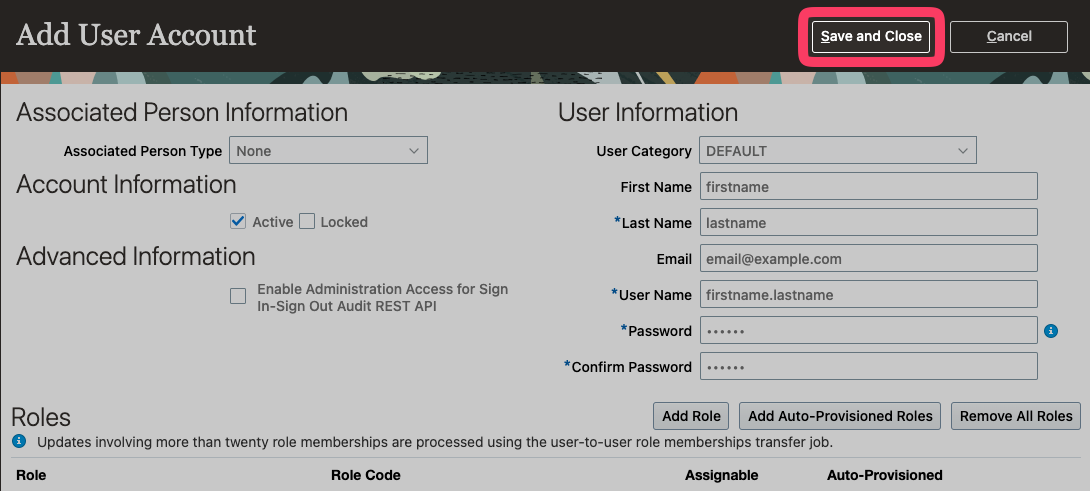Screen dimensions: 1090x491
Task: Click the Password info icon
Action: pyautogui.click(x=1051, y=331)
